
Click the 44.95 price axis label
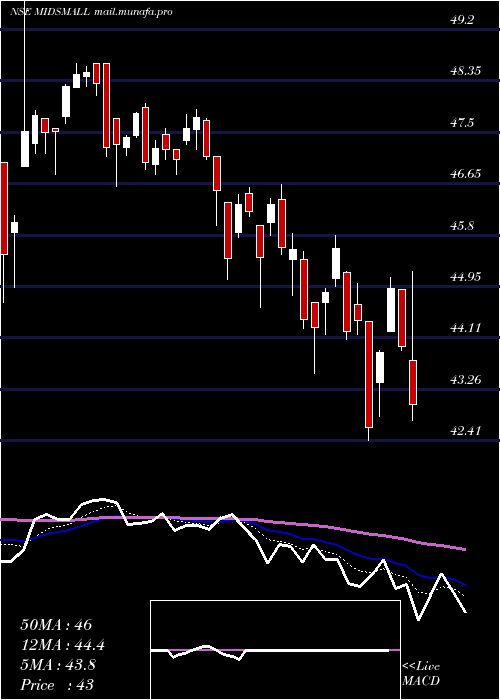[465, 276]
